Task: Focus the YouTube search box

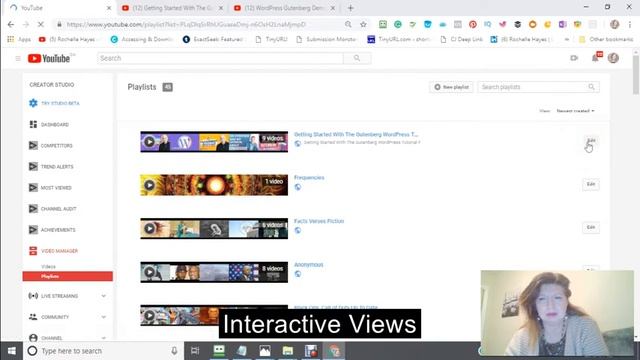Action: tap(220, 58)
